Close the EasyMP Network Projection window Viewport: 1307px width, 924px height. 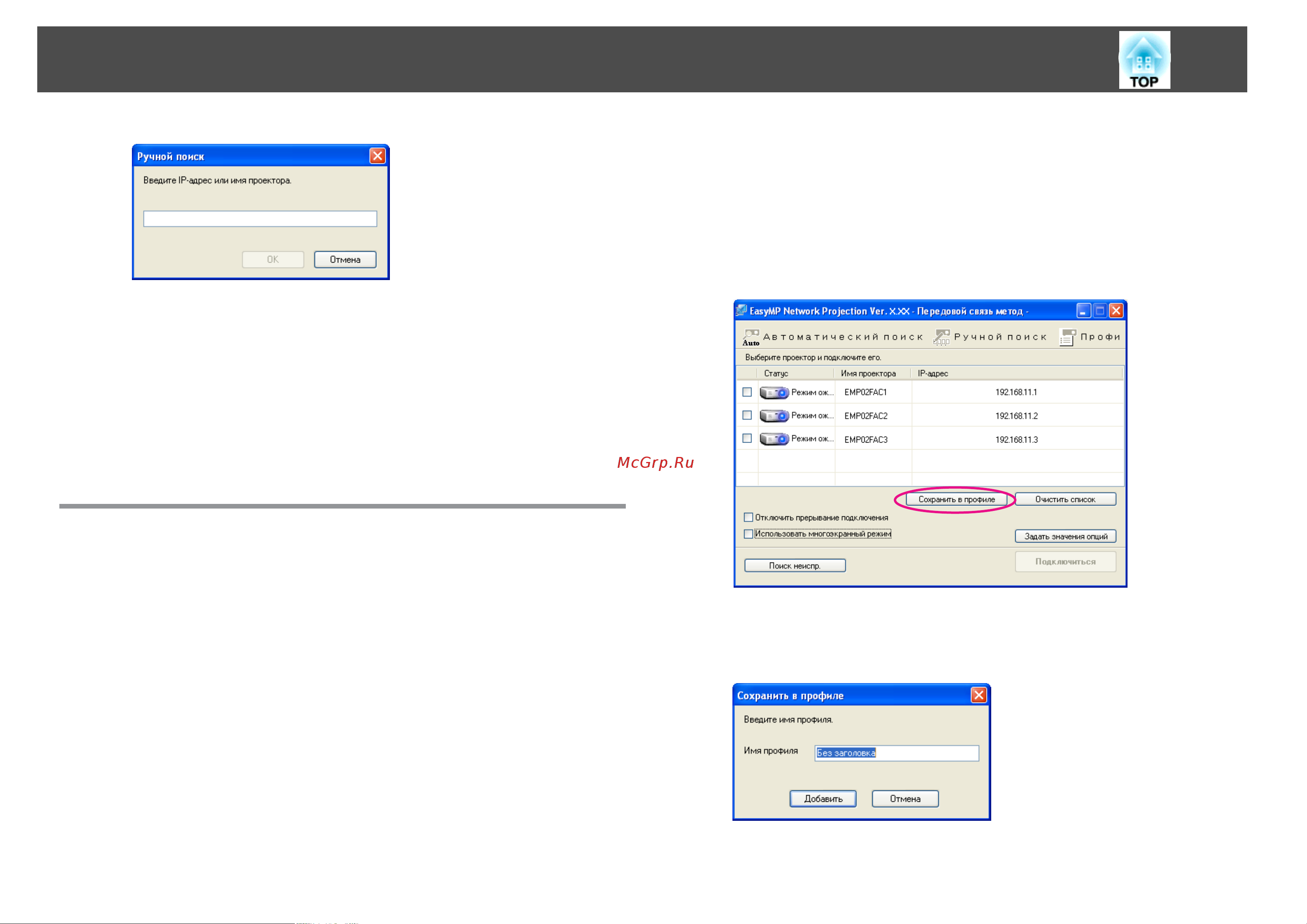(x=1116, y=310)
